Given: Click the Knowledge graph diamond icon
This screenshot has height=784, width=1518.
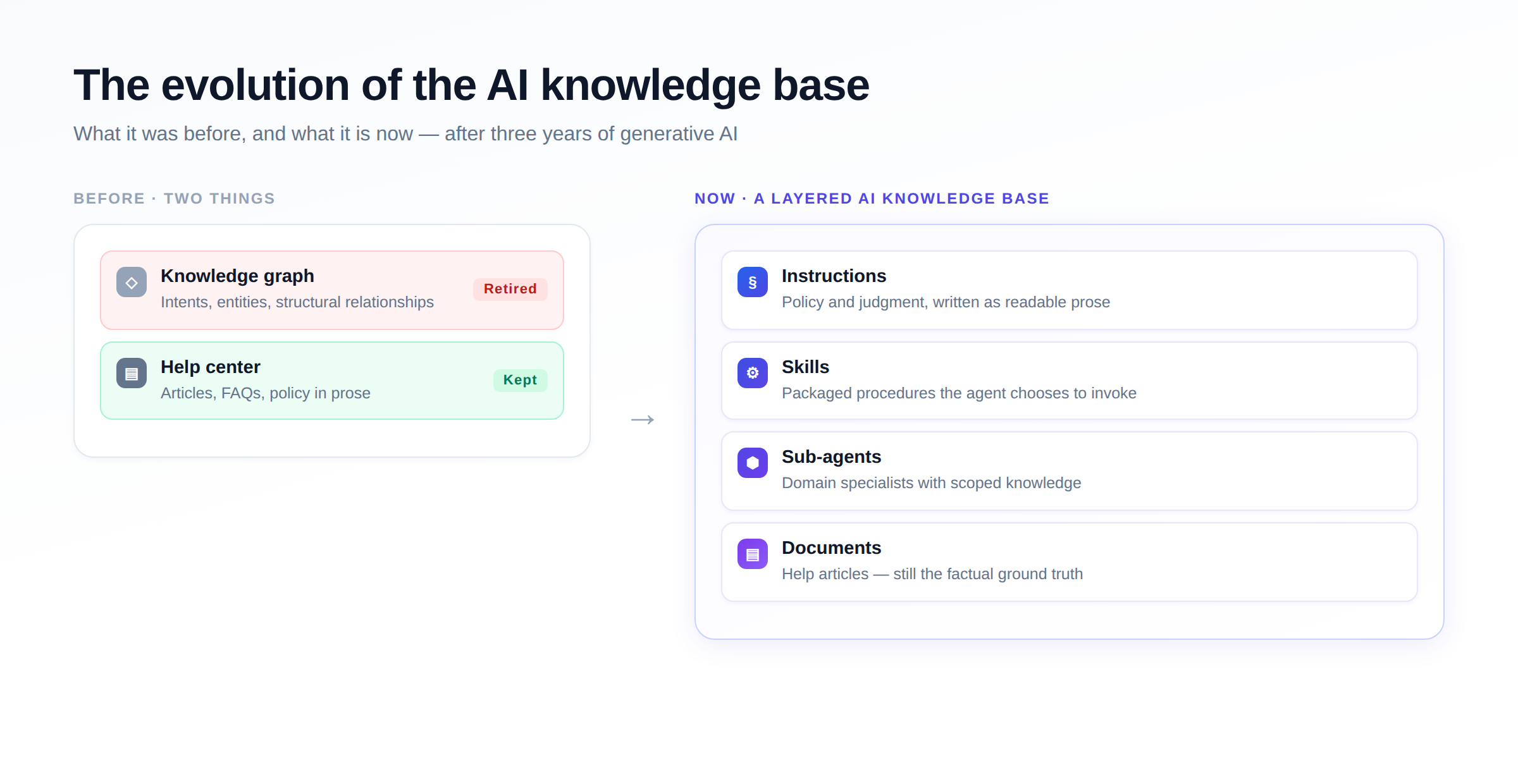Looking at the screenshot, I should coord(132,282).
